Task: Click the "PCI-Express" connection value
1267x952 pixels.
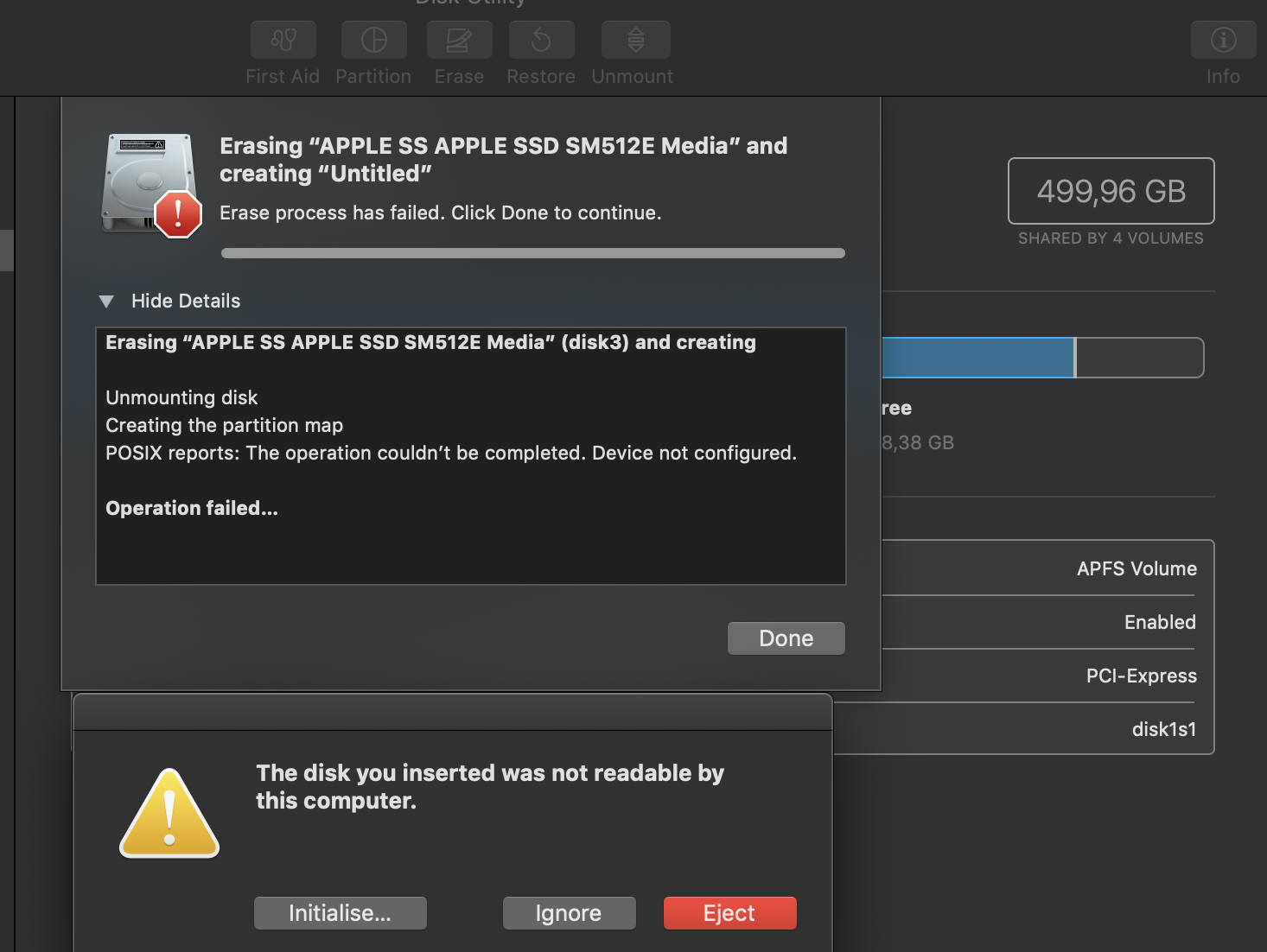Action: coord(1142,676)
